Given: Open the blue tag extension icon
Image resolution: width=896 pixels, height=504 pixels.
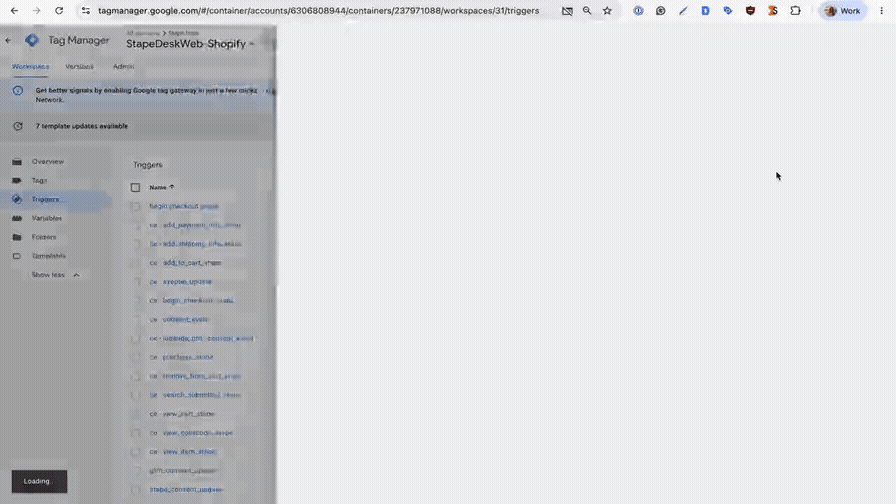Looking at the screenshot, I should pyautogui.click(x=728, y=11).
